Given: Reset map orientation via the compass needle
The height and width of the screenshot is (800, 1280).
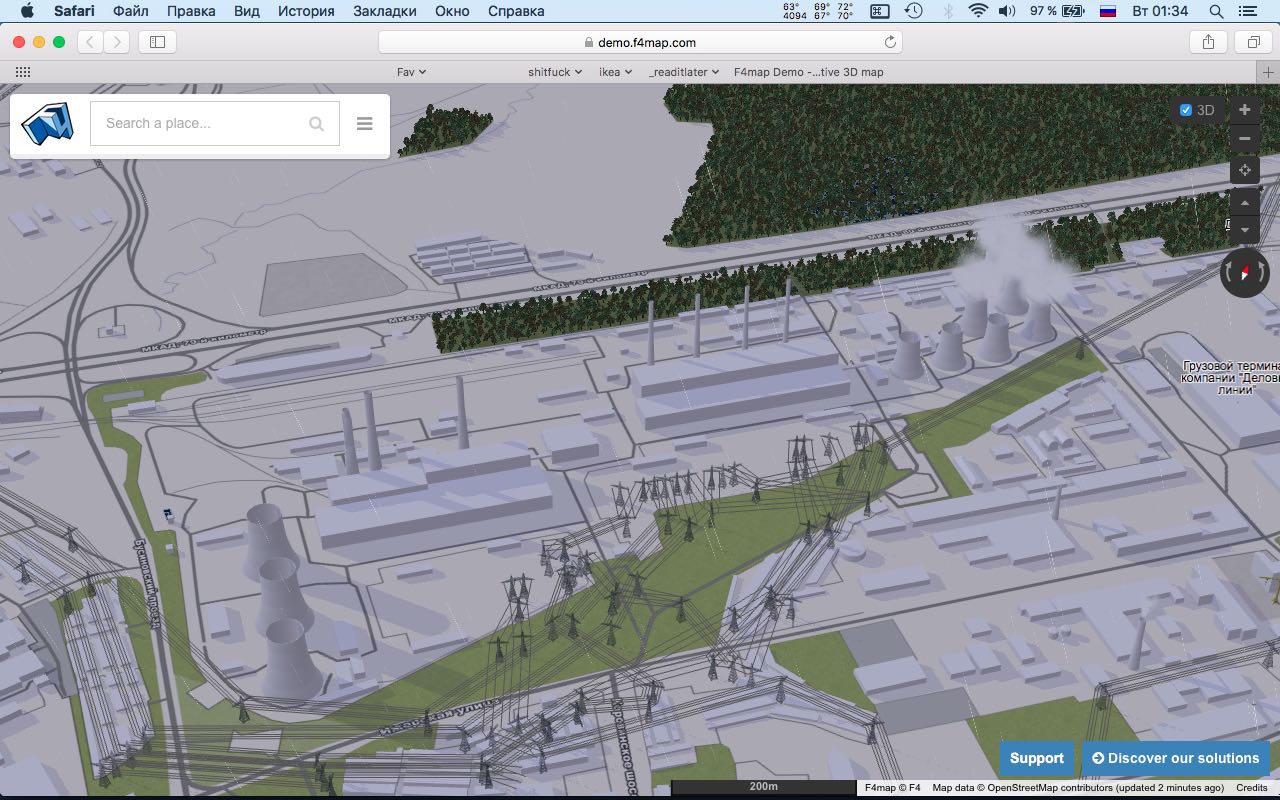Looking at the screenshot, I should 1244,272.
